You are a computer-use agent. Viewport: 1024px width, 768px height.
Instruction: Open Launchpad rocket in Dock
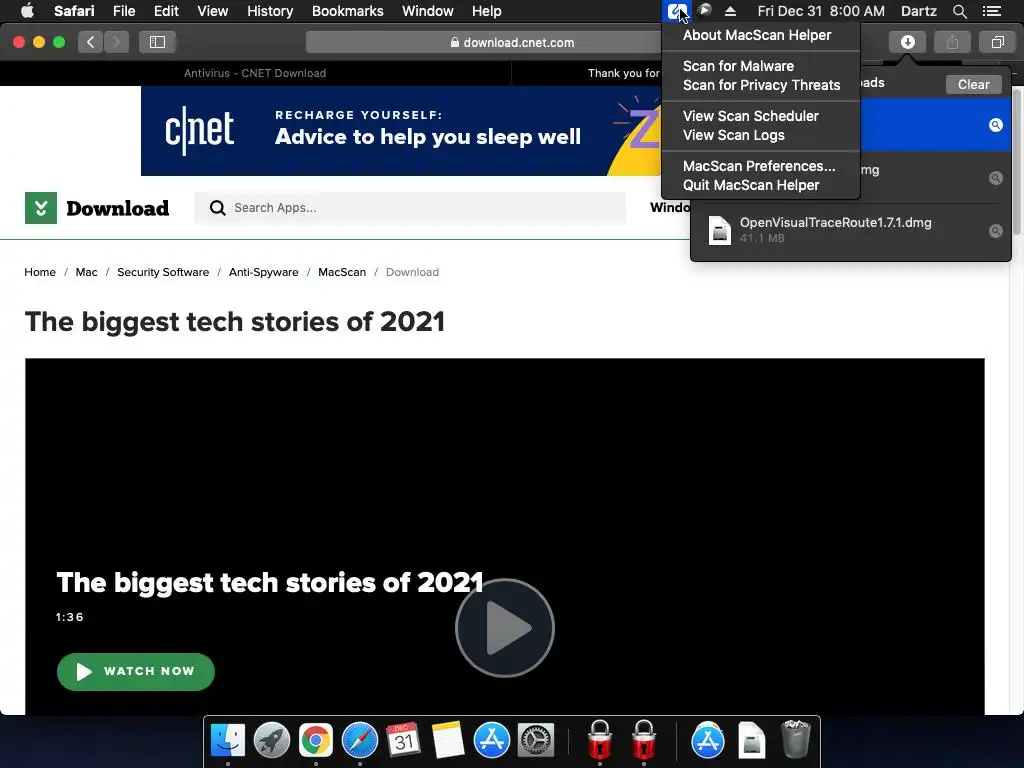coord(272,740)
